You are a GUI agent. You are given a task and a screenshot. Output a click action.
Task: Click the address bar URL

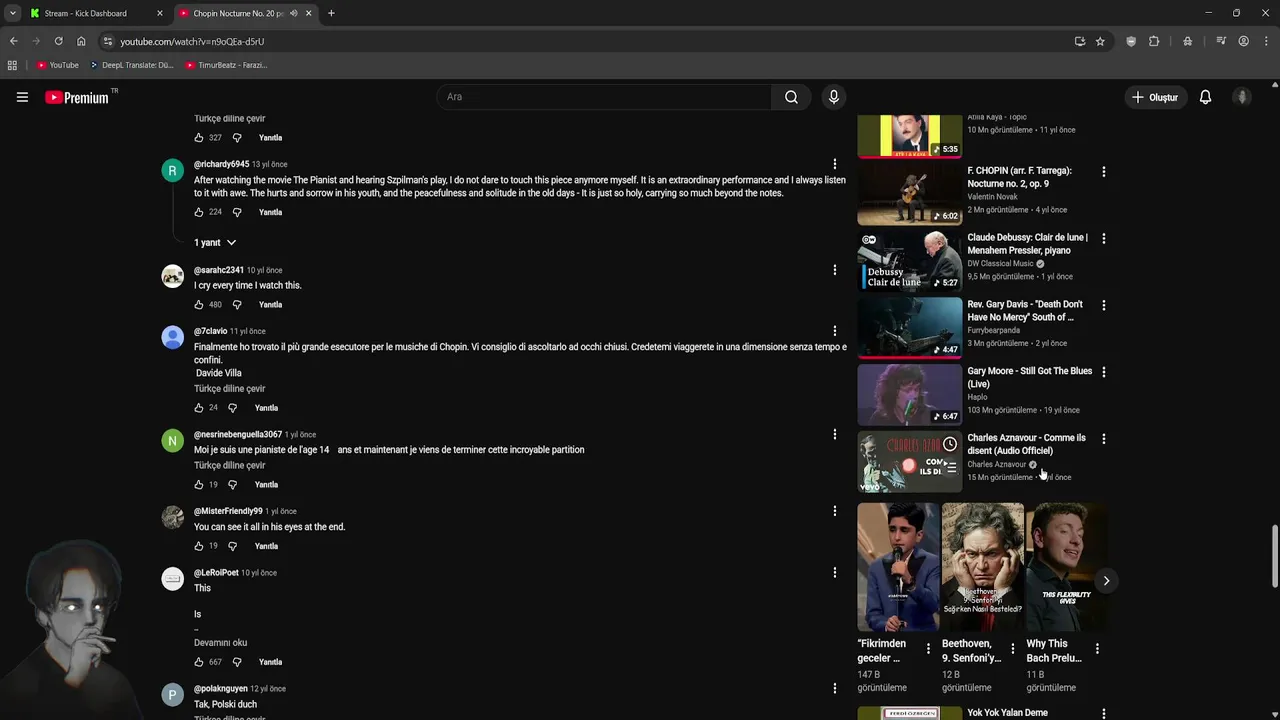pos(192,42)
